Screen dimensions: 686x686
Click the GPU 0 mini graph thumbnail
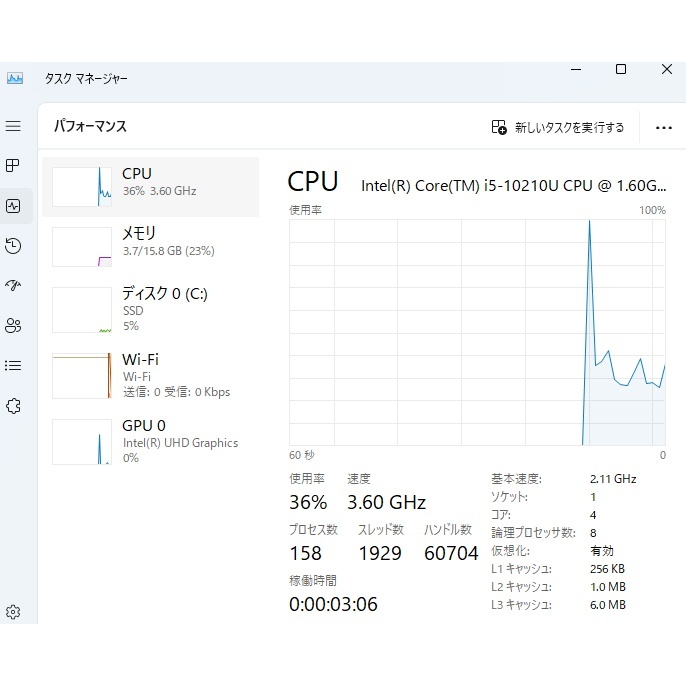tap(82, 442)
